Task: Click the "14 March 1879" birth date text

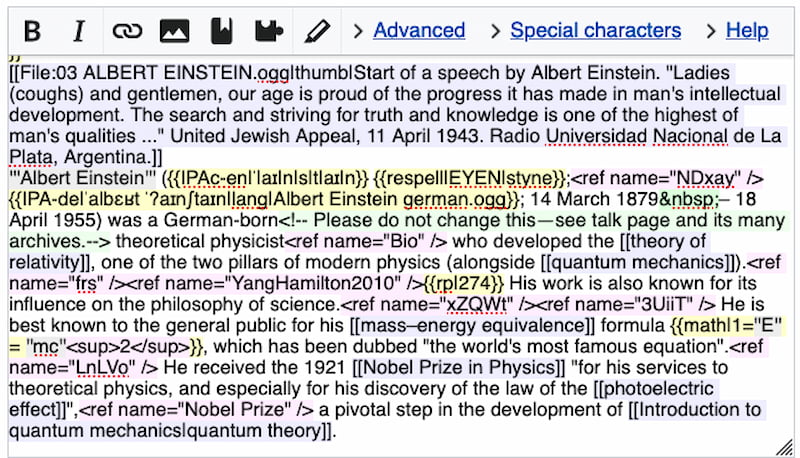Action: [595, 199]
